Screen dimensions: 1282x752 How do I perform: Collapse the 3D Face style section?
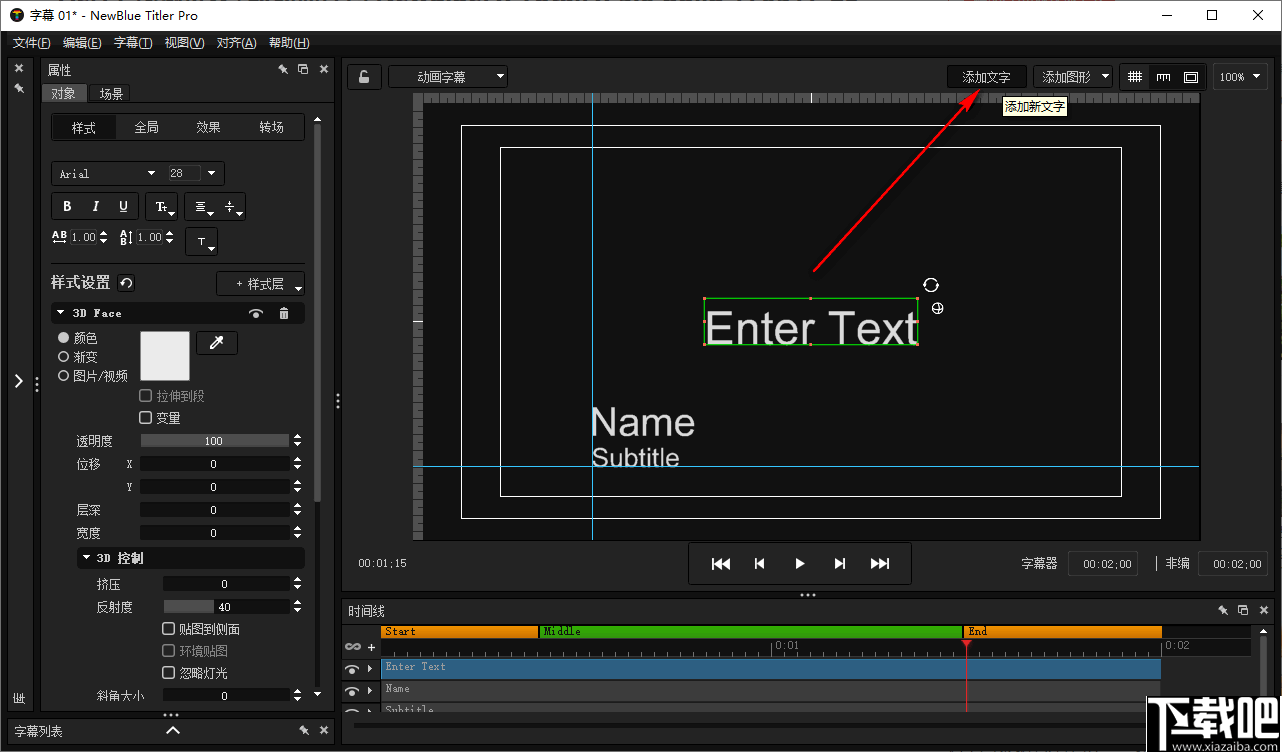(x=60, y=312)
